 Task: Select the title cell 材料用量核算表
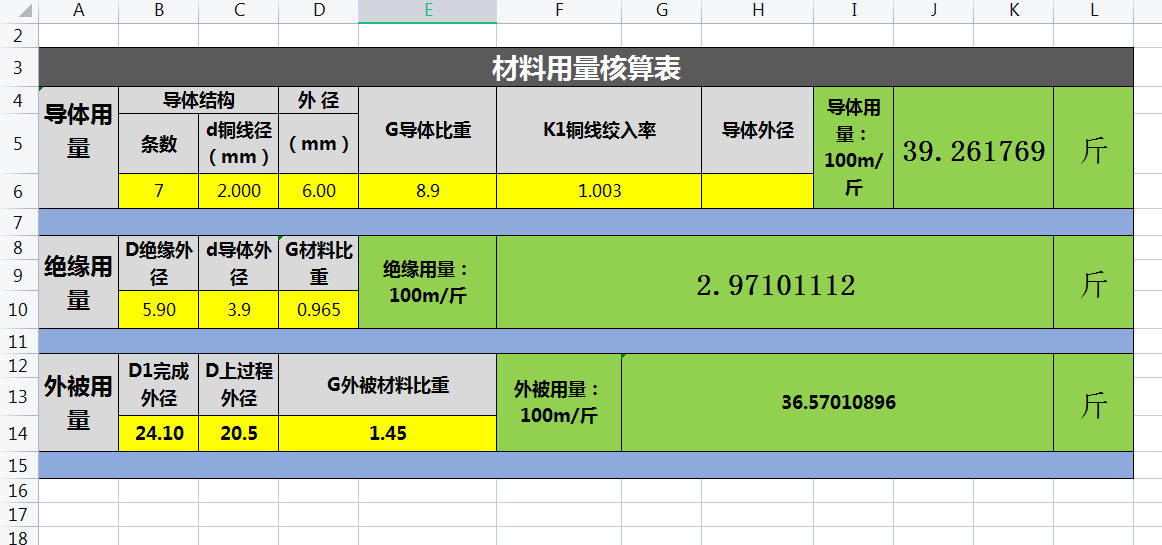(x=586, y=68)
